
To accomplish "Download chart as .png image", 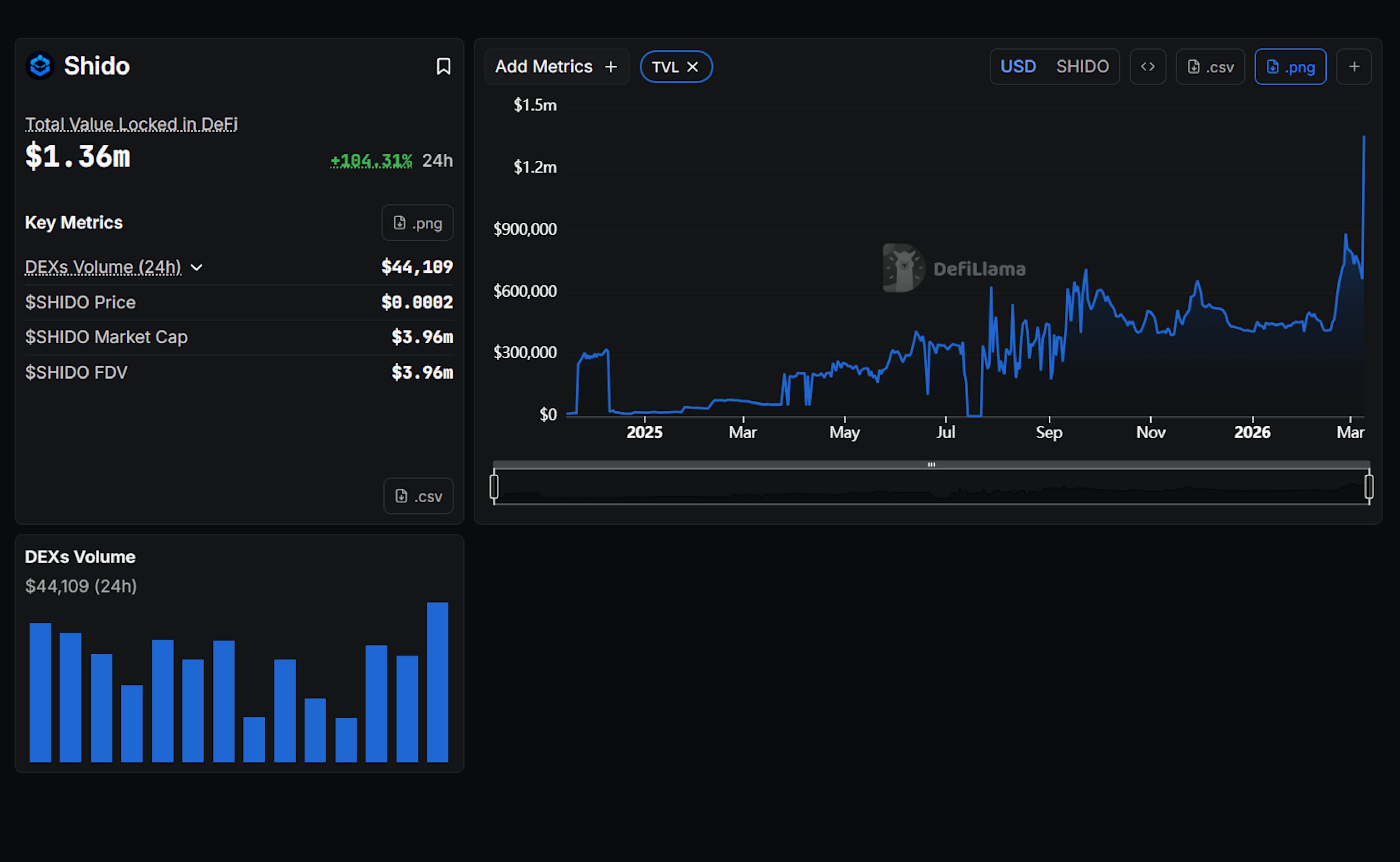I will point(1290,67).
